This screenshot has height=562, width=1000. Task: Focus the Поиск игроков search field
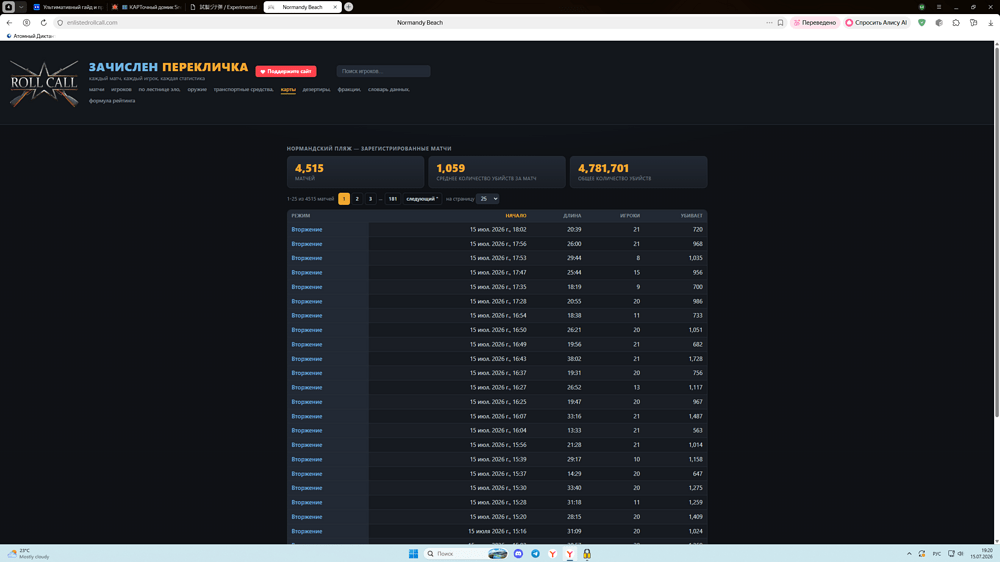[383, 71]
